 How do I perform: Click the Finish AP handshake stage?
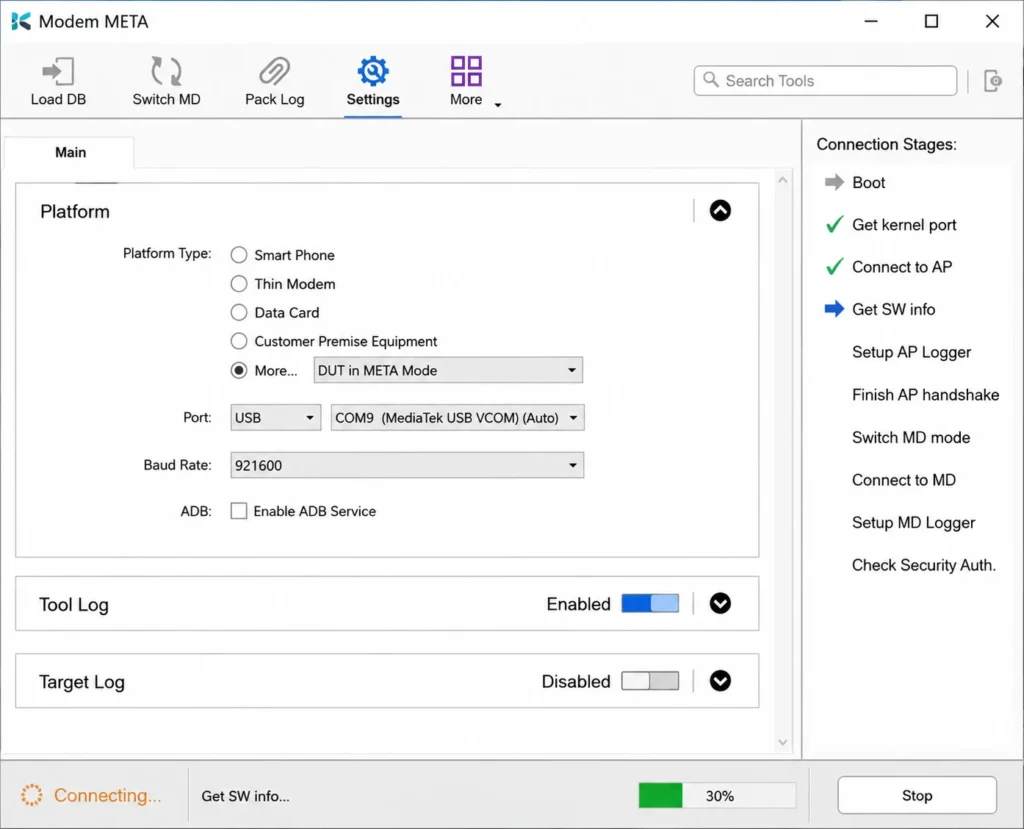(925, 395)
